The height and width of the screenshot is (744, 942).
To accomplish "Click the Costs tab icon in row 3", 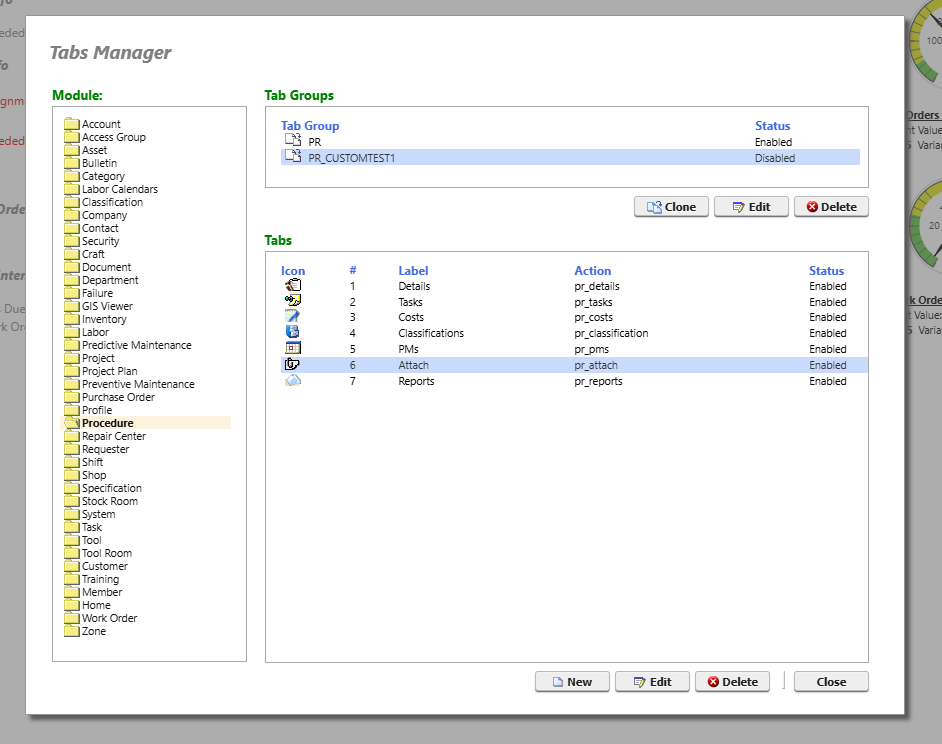I will (x=293, y=316).
